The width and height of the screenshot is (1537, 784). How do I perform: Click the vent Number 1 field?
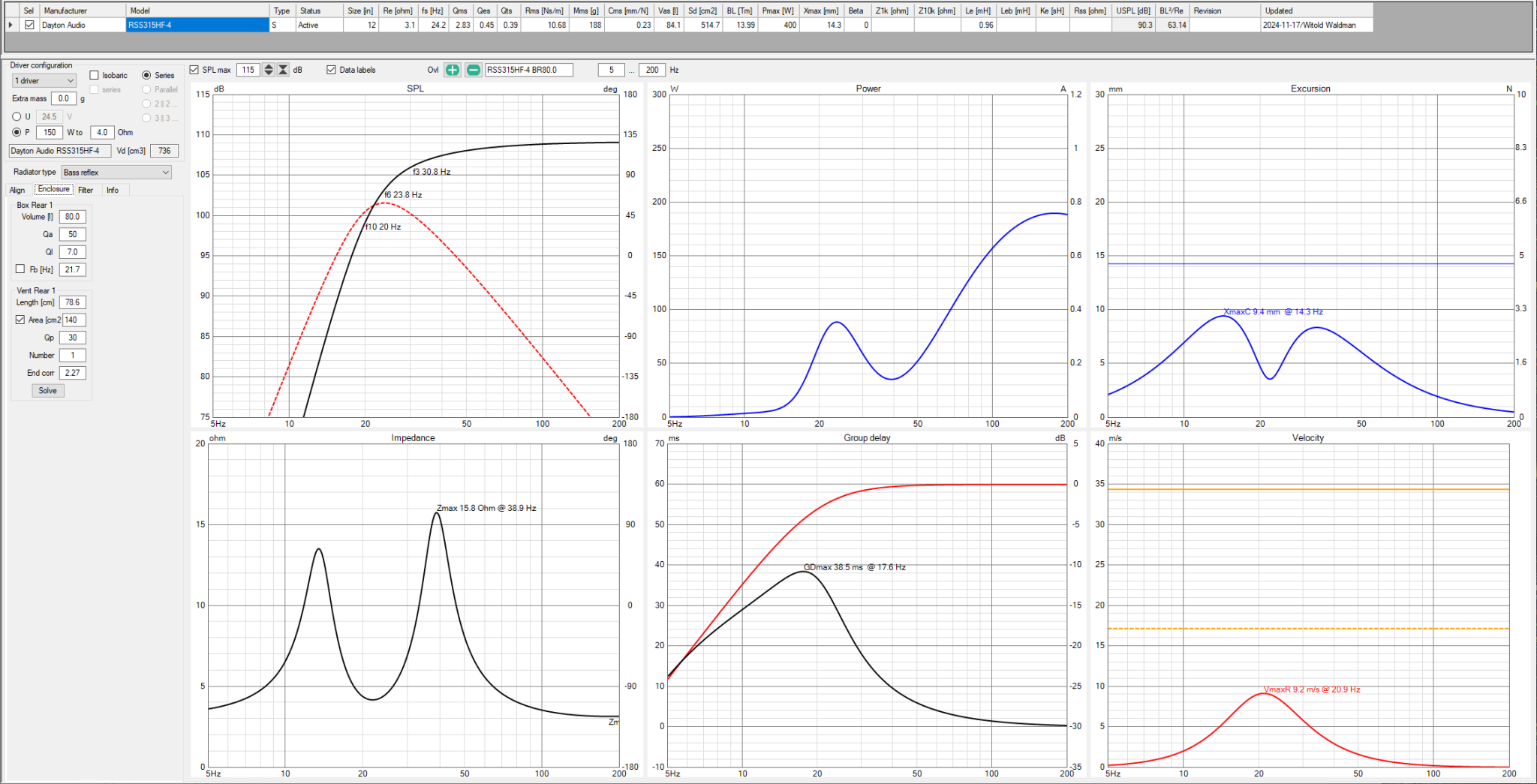[73, 355]
